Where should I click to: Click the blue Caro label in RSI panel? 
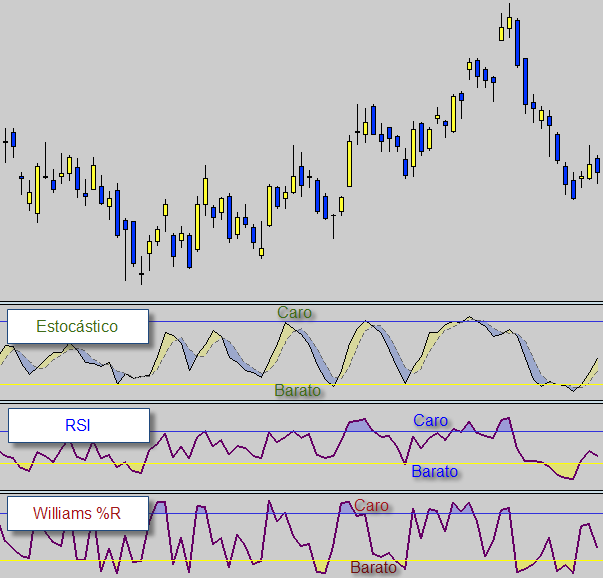(430, 420)
